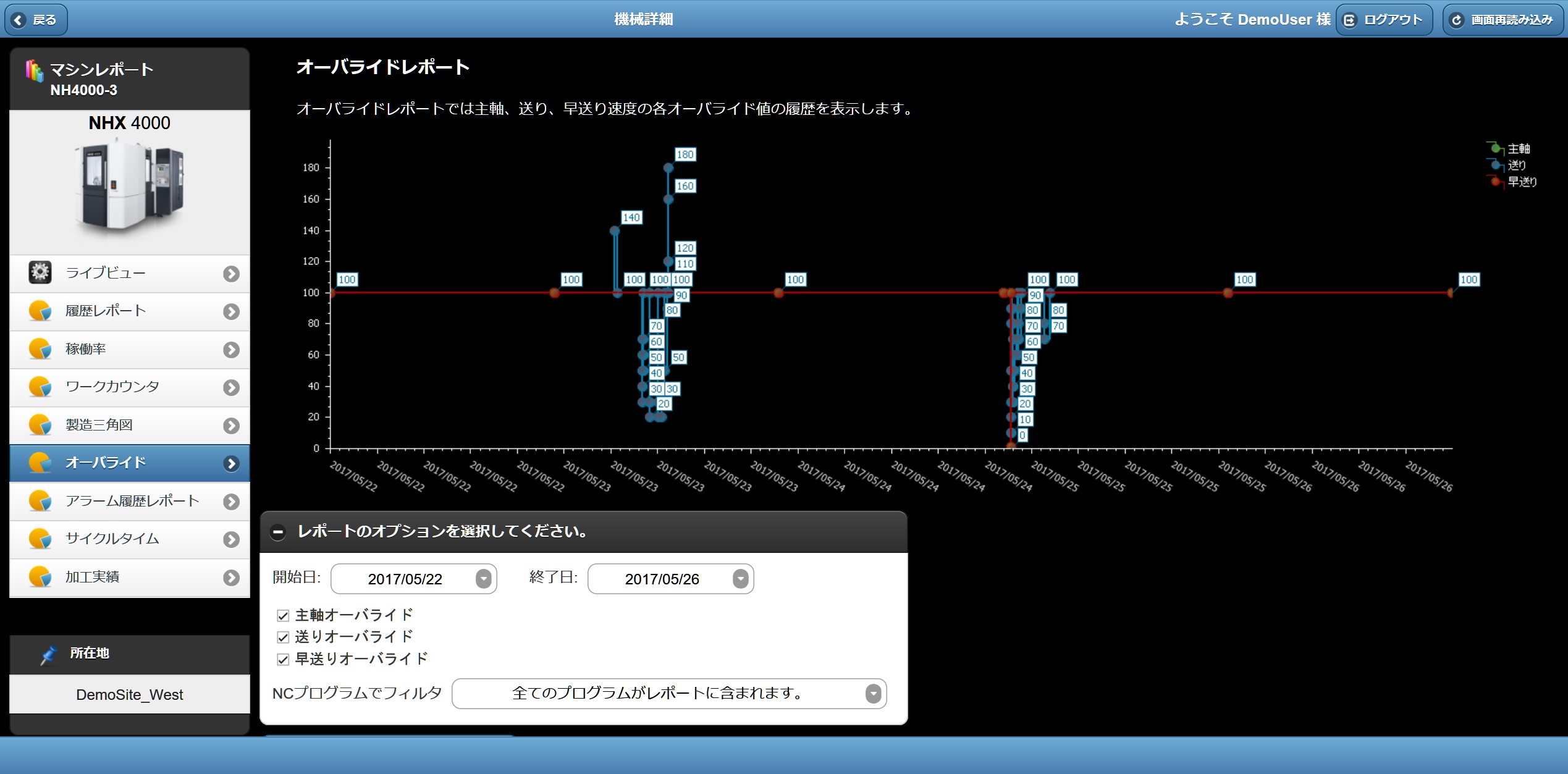
Task: Click the arrow icon on ワークカウンタ row
Action: [232, 388]
